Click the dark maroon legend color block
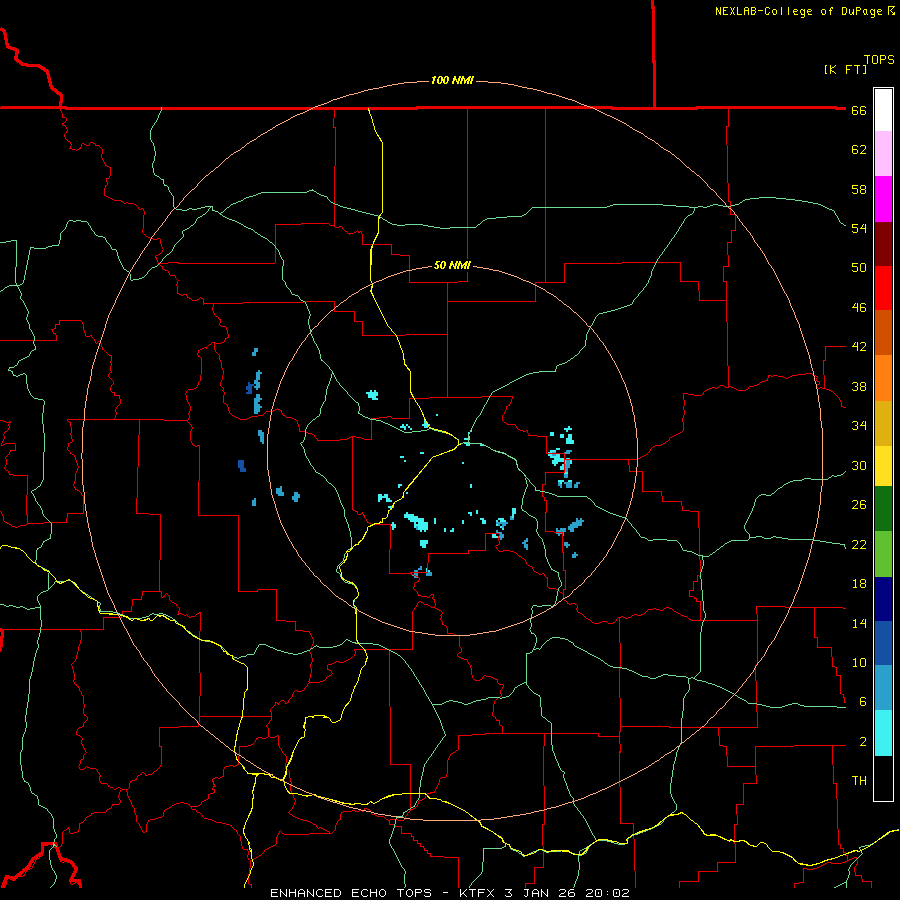This screenshot has height=900, width=900. pos(883,244)
